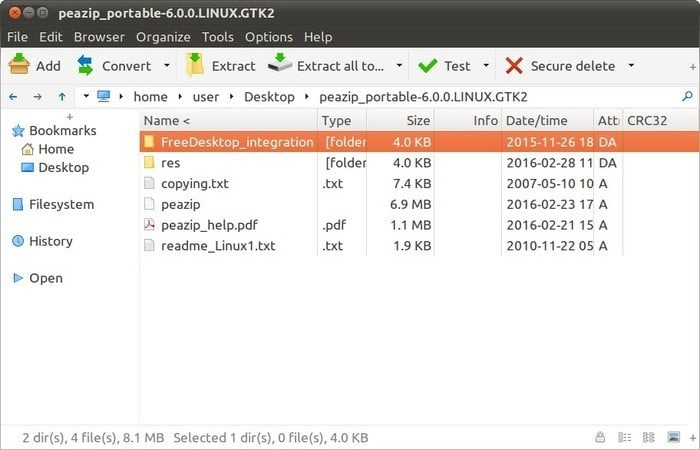Open the Convert dropdown arrow

167,66
